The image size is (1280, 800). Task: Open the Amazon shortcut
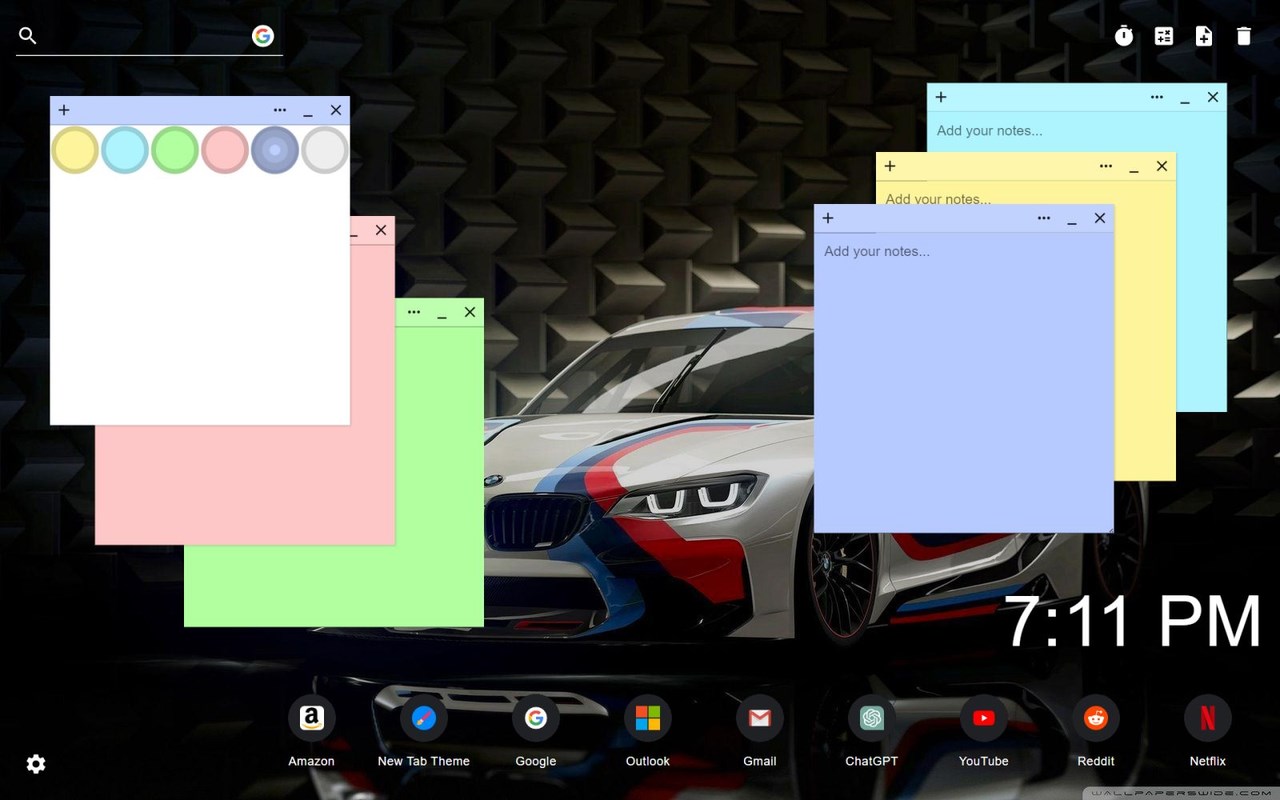coord(312,718)
